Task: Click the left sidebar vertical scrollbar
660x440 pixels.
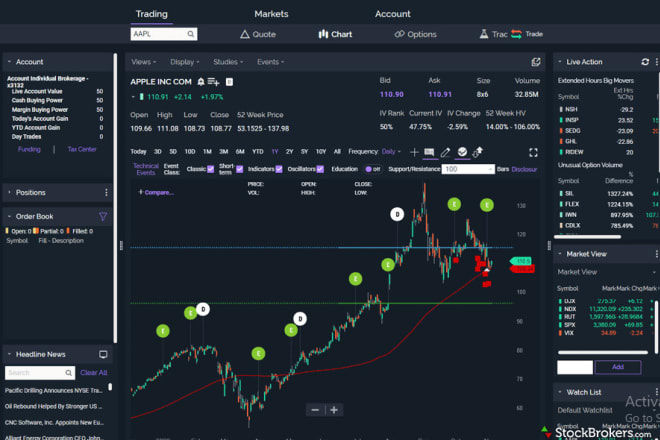Action: click(115, 198)
